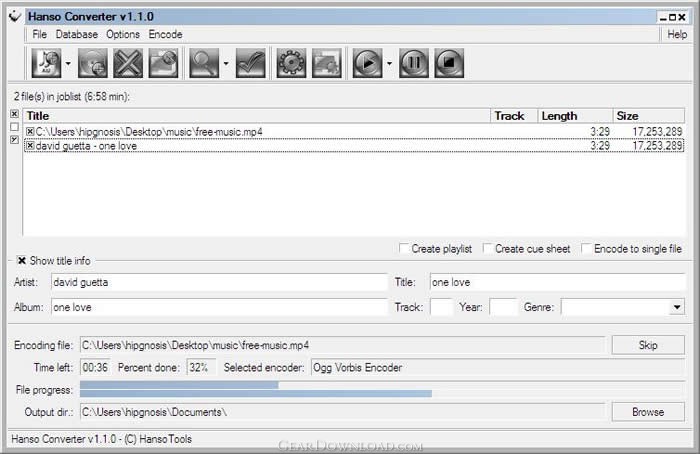Stop encoding with the stop icon
The height and width of the screenshot is (454, 700).
point(449,63)
